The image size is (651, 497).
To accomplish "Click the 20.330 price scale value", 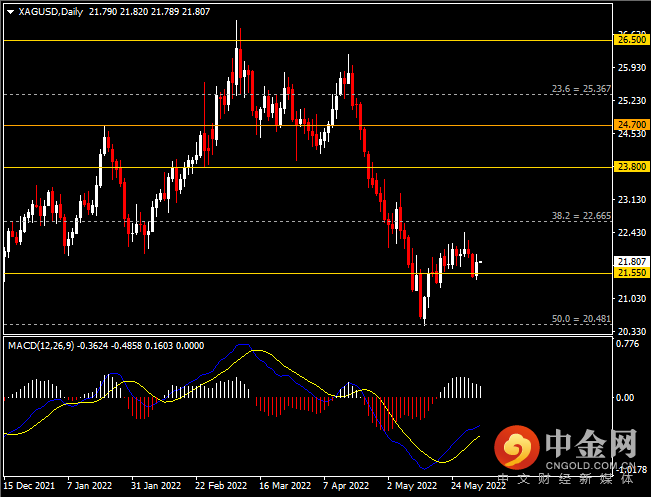I will [x=632, y=331].
